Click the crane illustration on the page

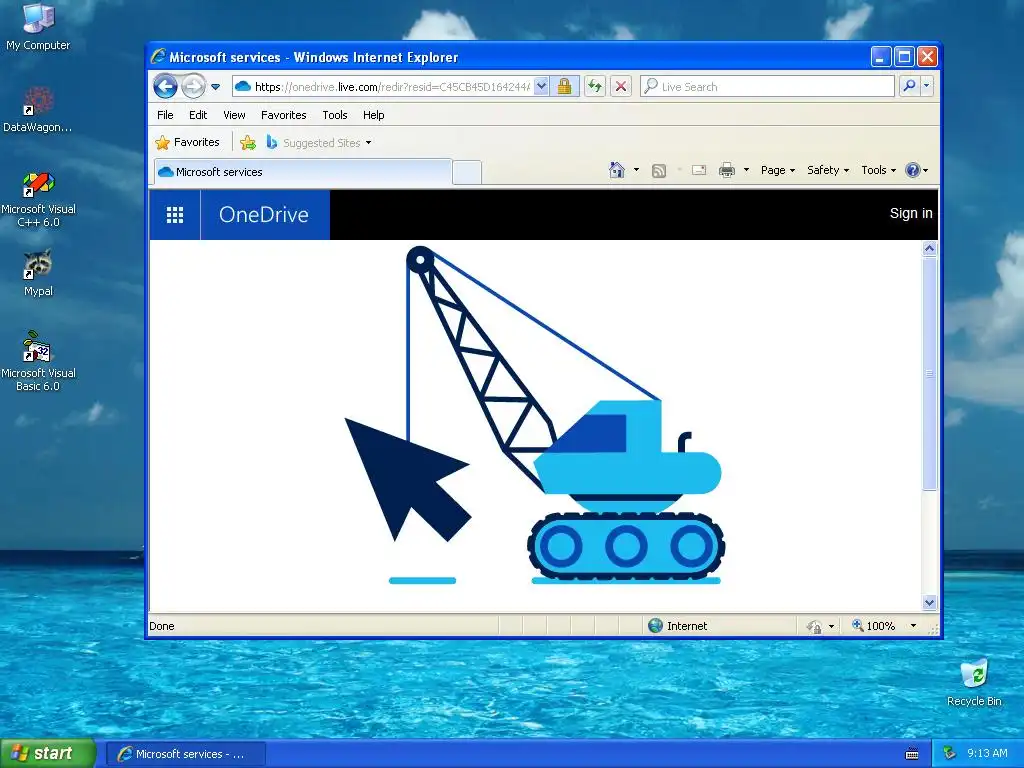pos(535,415)
